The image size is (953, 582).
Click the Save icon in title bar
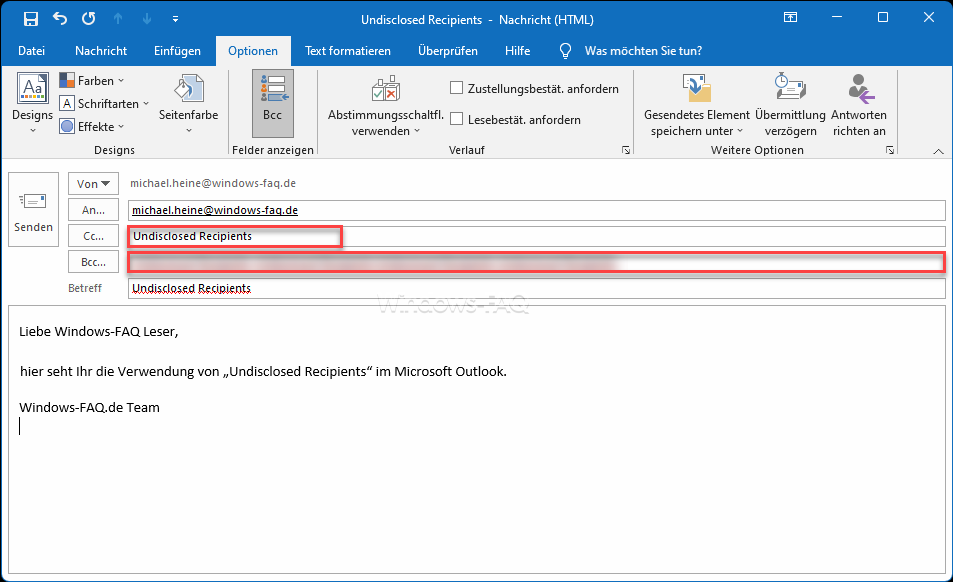(30, 19)
